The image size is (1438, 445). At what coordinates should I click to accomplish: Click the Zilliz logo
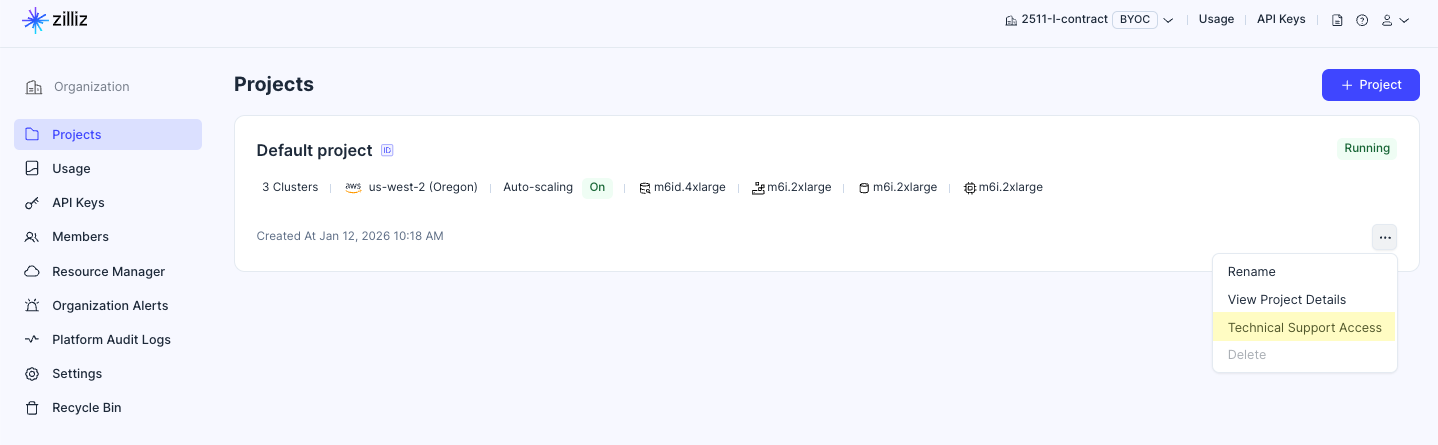(55, 20)
